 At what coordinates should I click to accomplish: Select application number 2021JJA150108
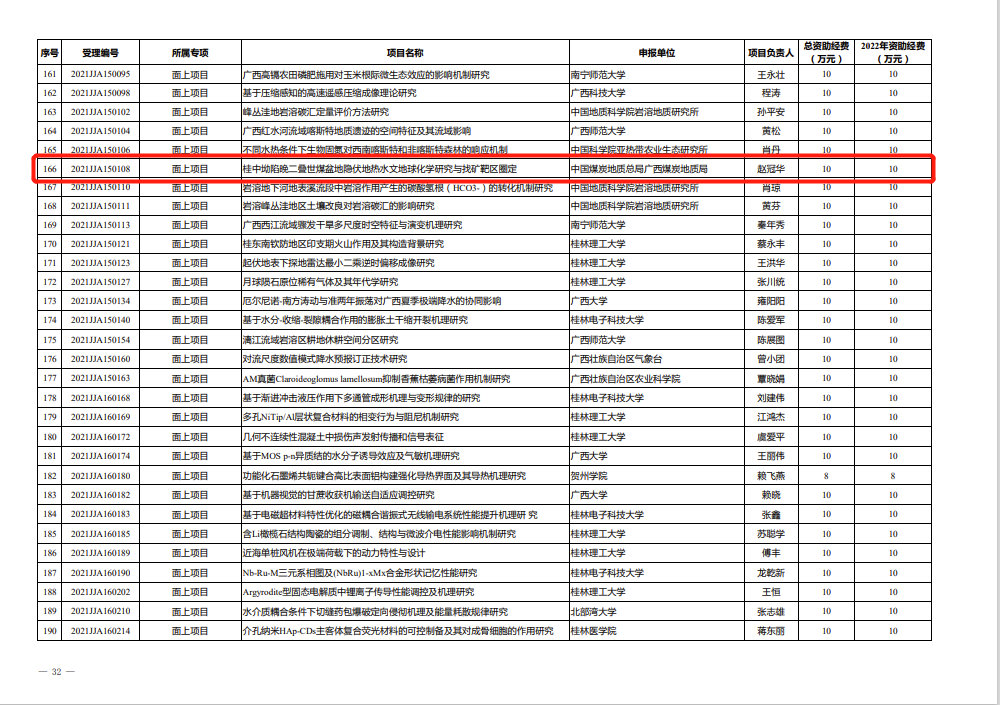(100, 169)
